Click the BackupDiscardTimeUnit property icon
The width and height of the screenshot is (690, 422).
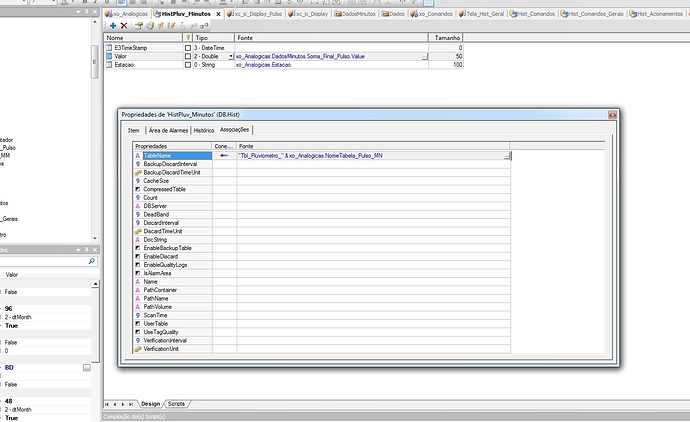(138, 172)
